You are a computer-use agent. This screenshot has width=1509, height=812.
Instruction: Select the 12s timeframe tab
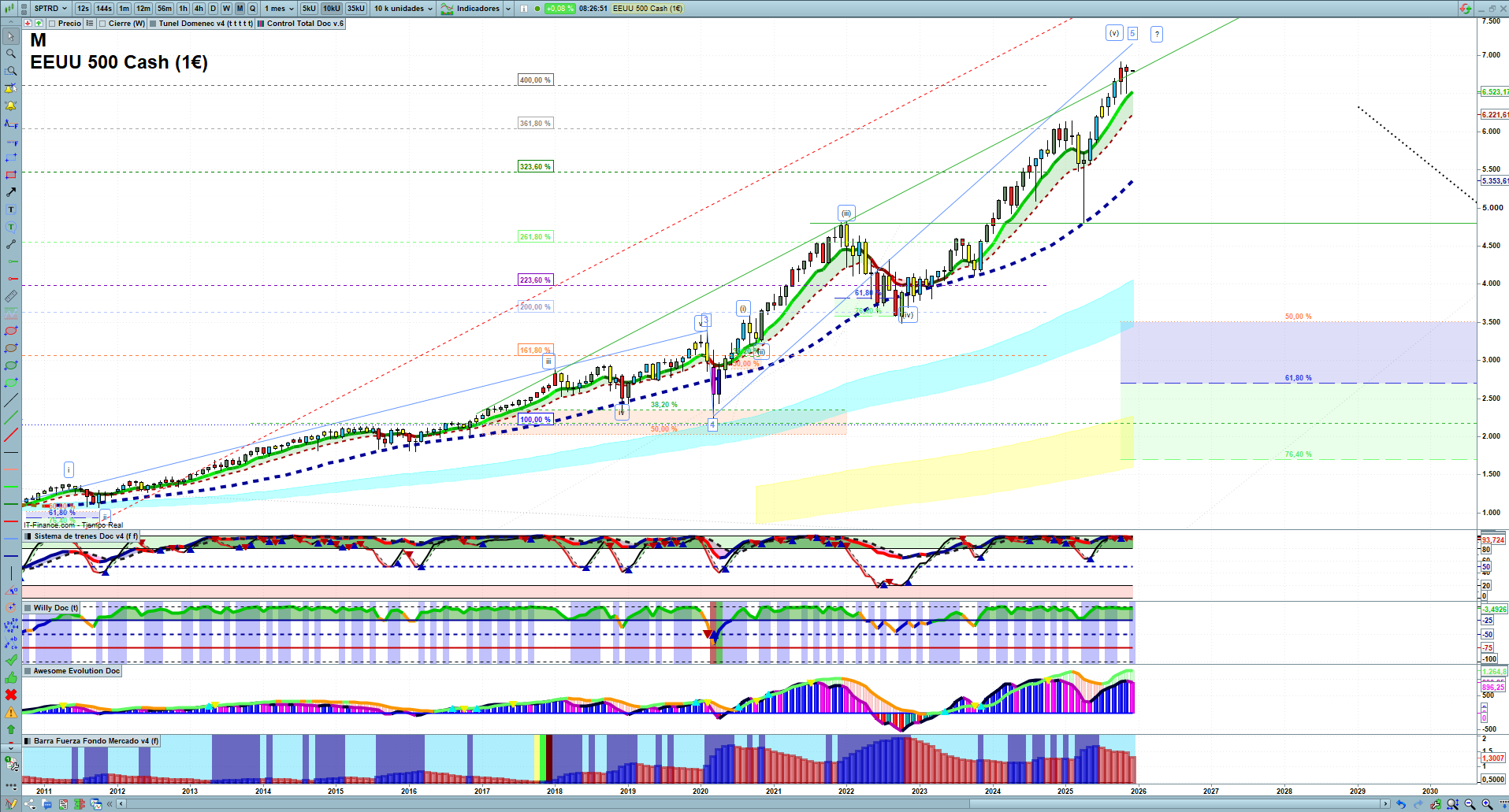click(83, 9)
